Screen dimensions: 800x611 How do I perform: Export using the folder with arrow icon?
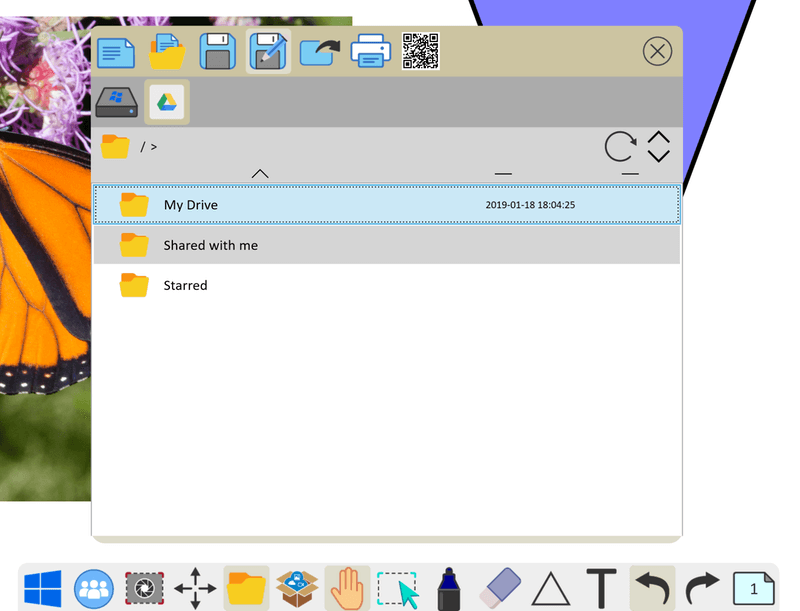tap(320, 53)
